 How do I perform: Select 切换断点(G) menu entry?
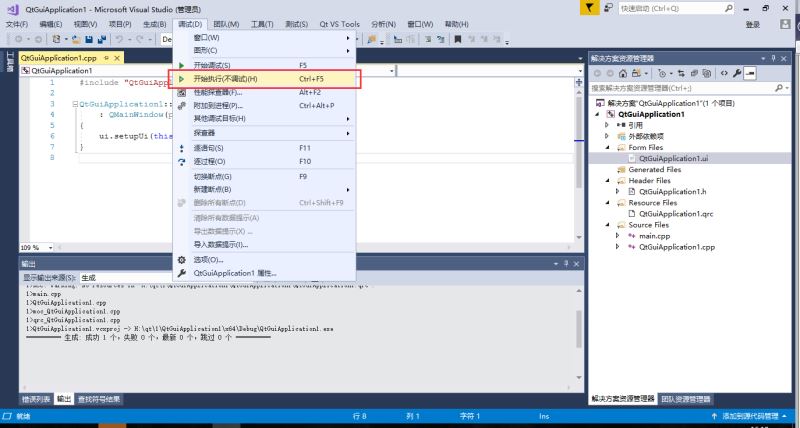coord(264,177)
